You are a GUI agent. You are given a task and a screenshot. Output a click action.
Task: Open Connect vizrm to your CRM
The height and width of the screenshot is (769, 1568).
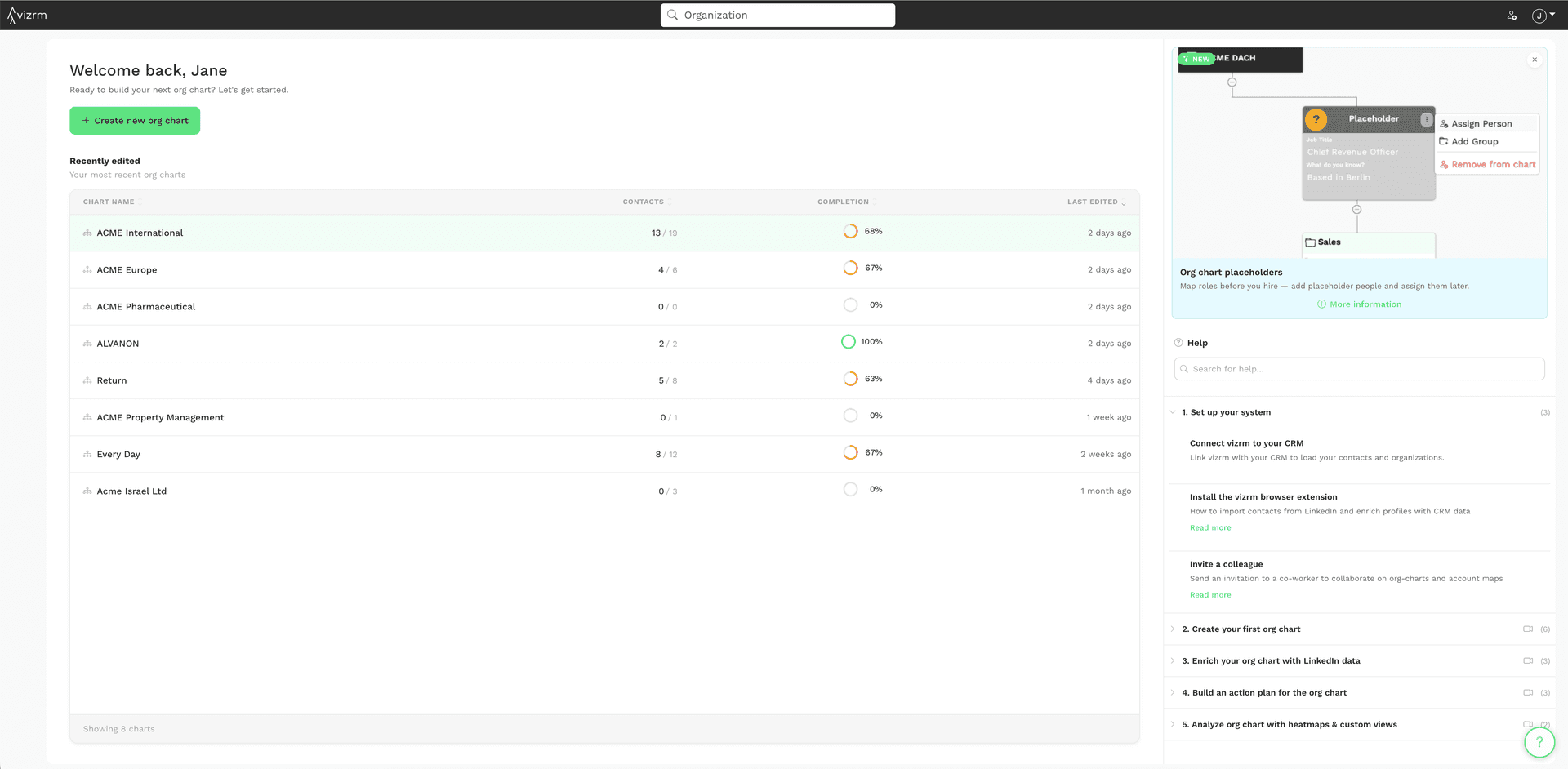click(x=1246, y=443)
